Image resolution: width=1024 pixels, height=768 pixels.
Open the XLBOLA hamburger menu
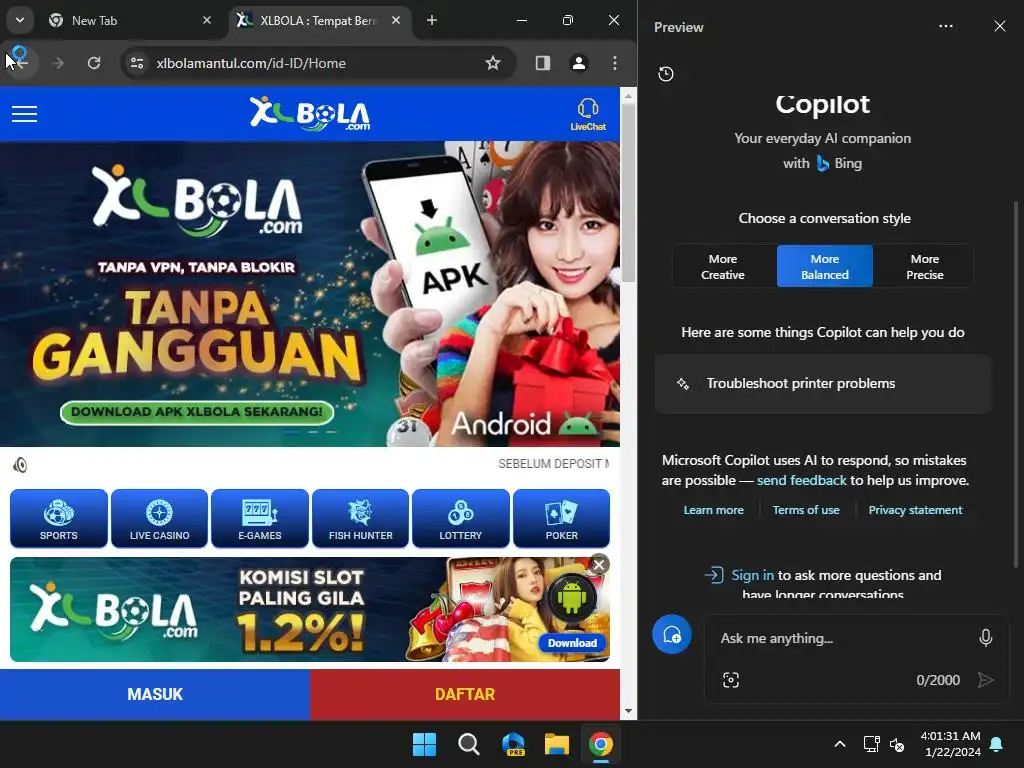point(24,114)
